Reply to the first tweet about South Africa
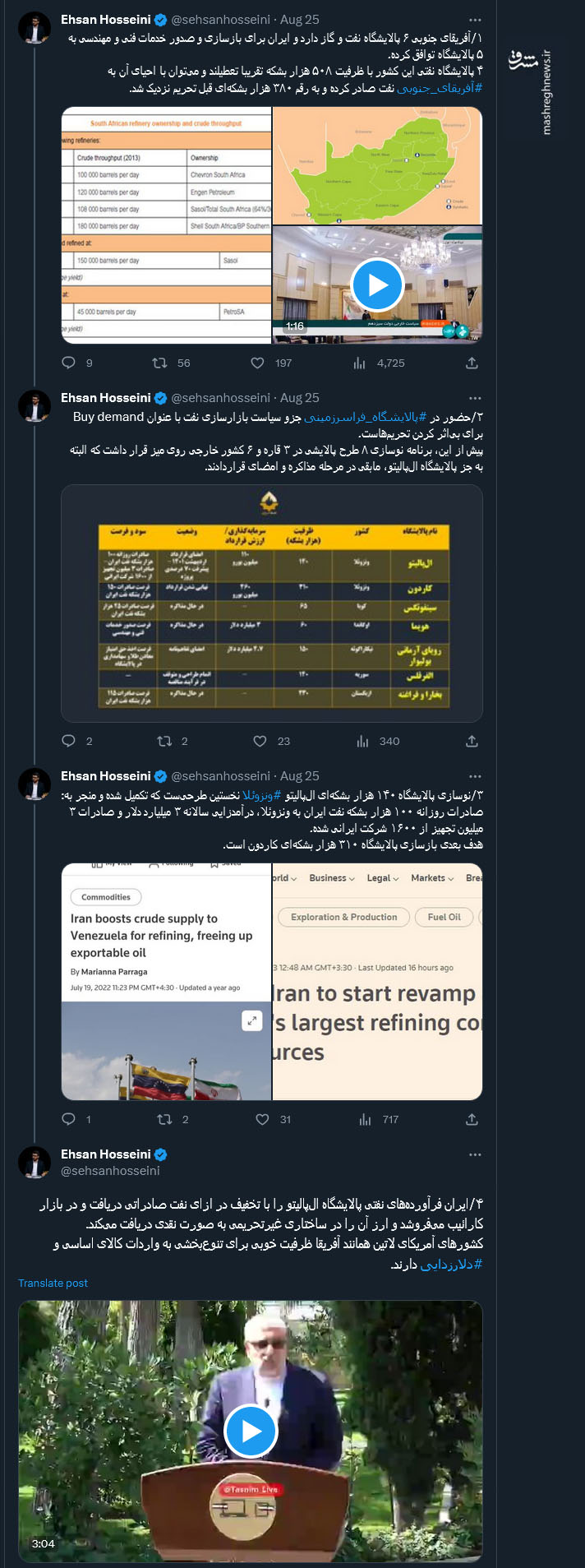 click(69, 363)
